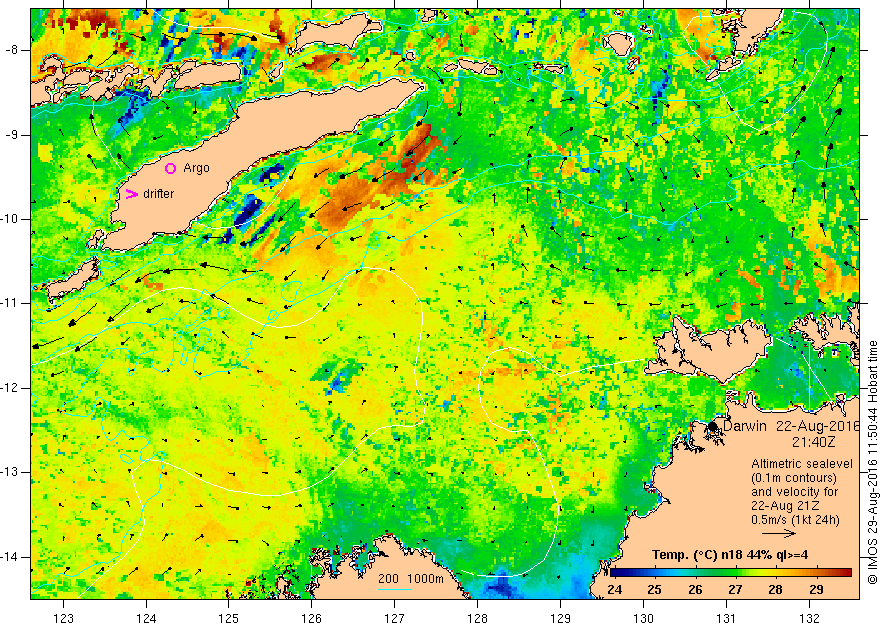
Task: Click the temperature color bar
Action: 731,572
